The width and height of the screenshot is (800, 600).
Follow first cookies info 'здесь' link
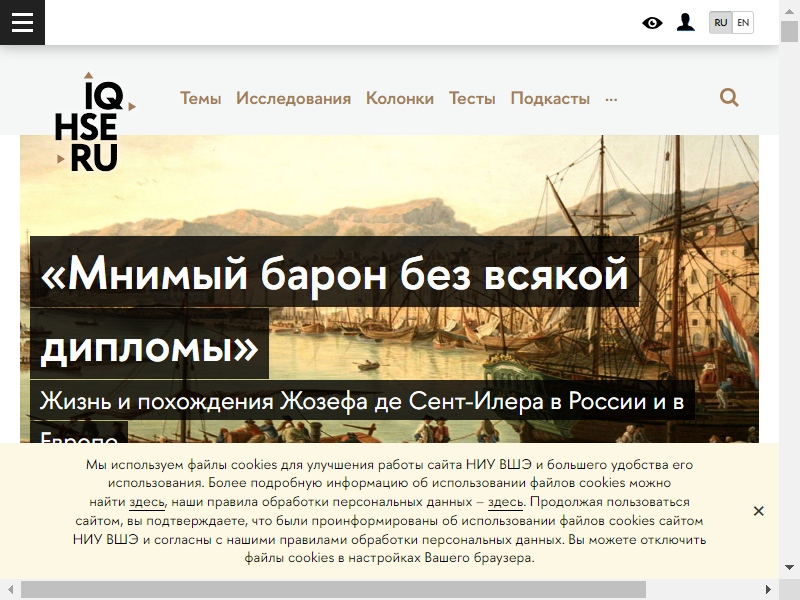[147, 502]
